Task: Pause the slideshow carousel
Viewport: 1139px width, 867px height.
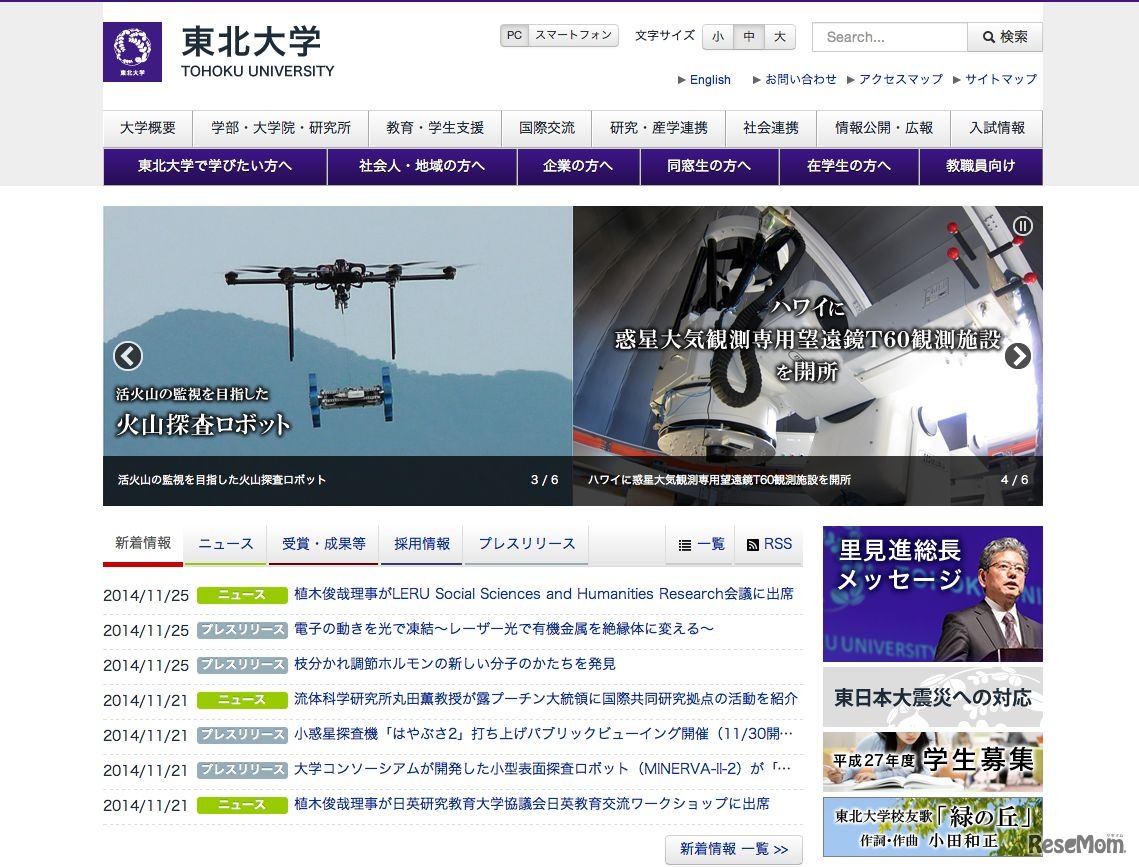Action: [x=1022, y=226]
